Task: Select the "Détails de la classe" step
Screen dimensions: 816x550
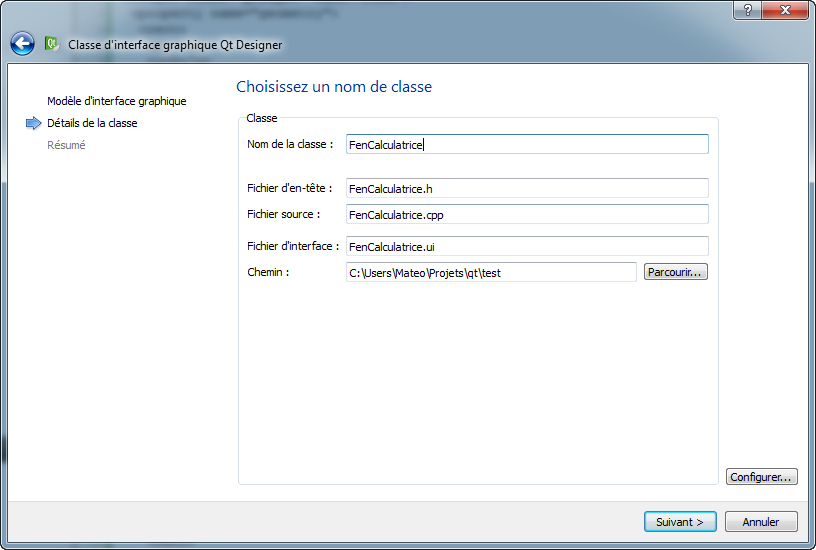Action: pos(92,123)
